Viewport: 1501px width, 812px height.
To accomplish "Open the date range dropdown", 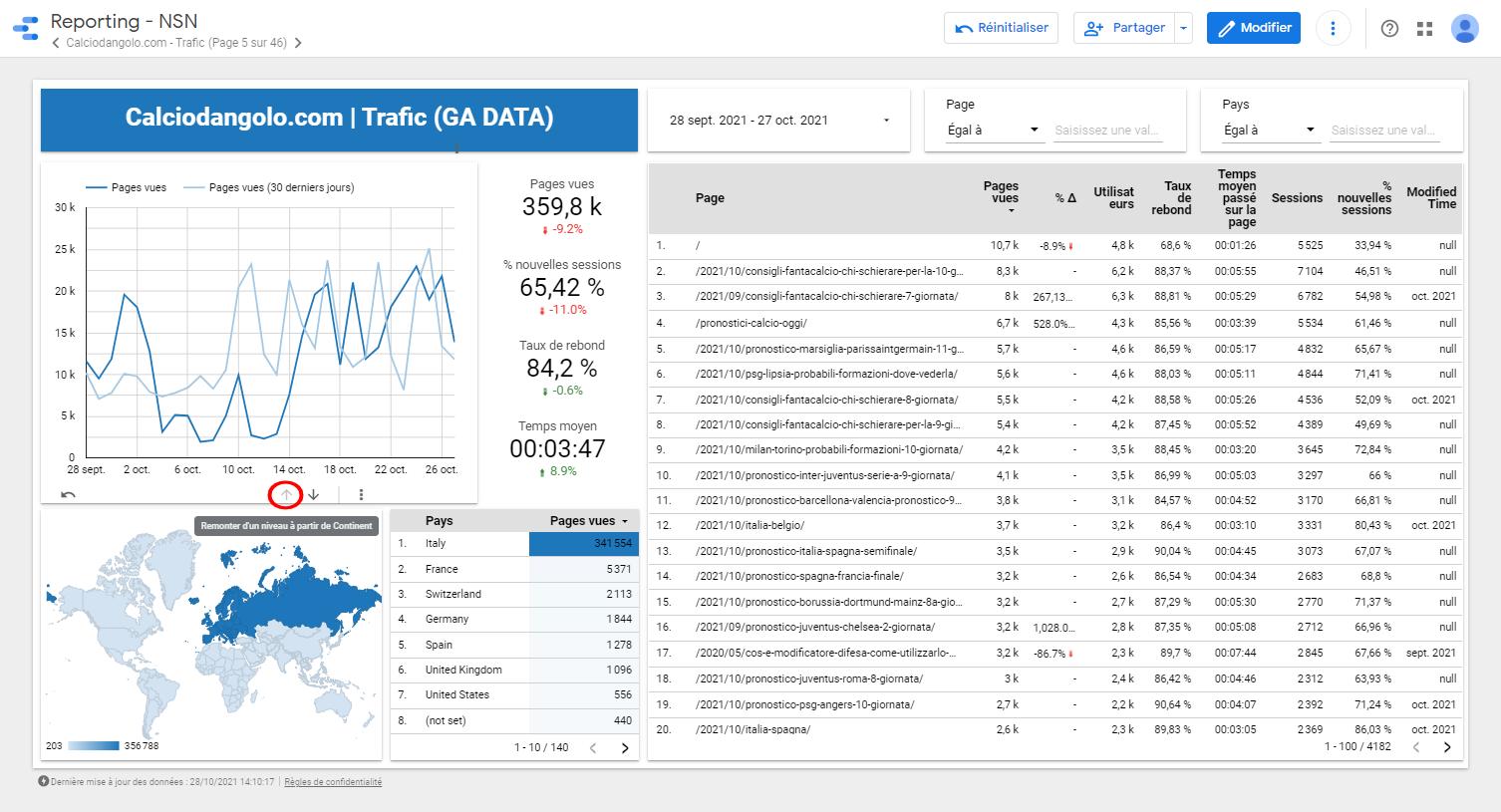I will [x=886, y=121].
